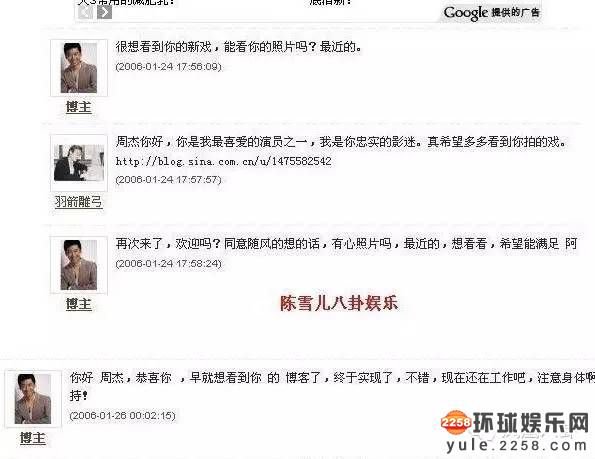Screen dimensions: 595x459
Task: Click the first 博主 label under avatar
Action: click(x=79, y=107)
